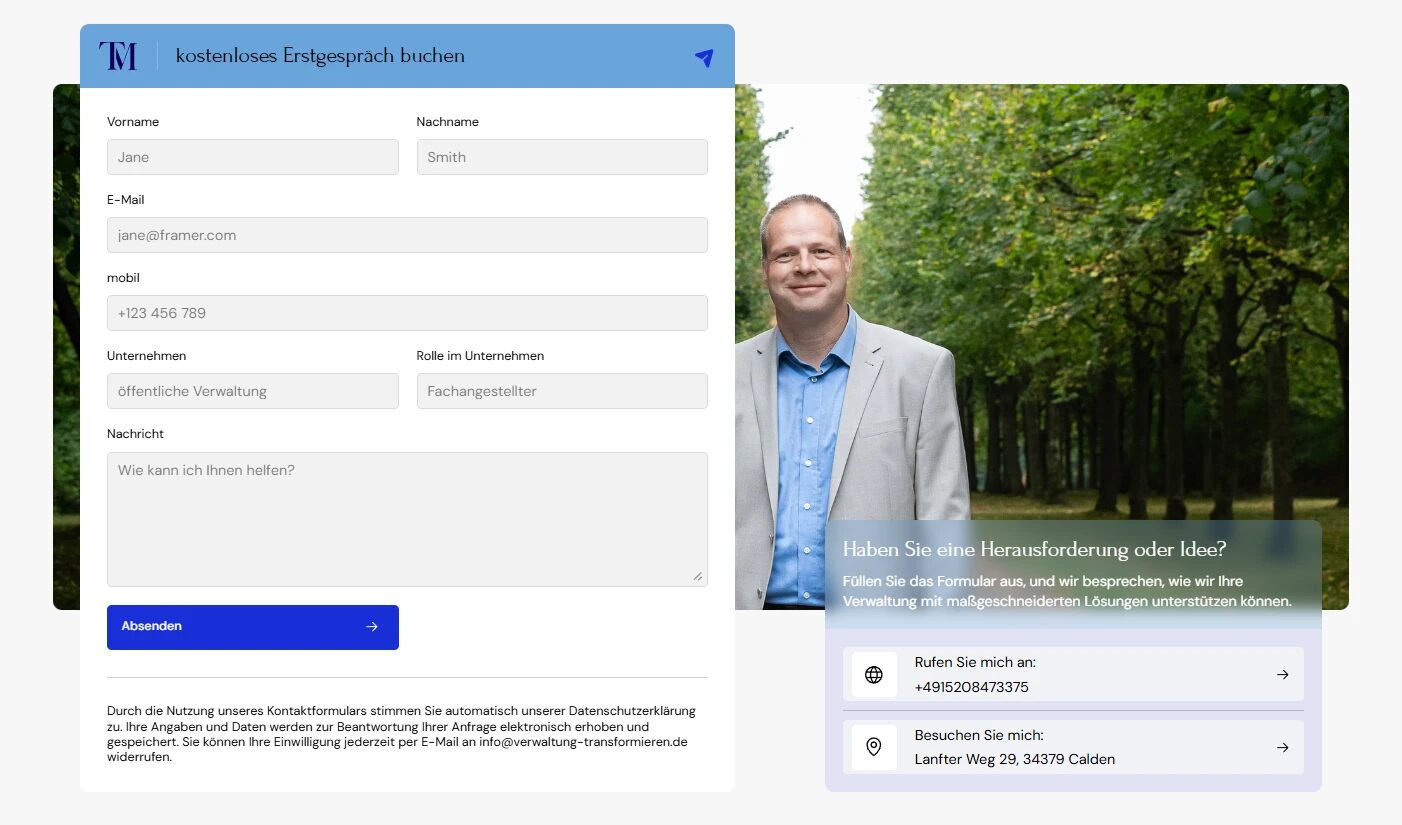Viewport: 1402px width, 825px height.
Task: Open the Lanfter Weg 29 address link
Action: click(x=1015, y=759)
